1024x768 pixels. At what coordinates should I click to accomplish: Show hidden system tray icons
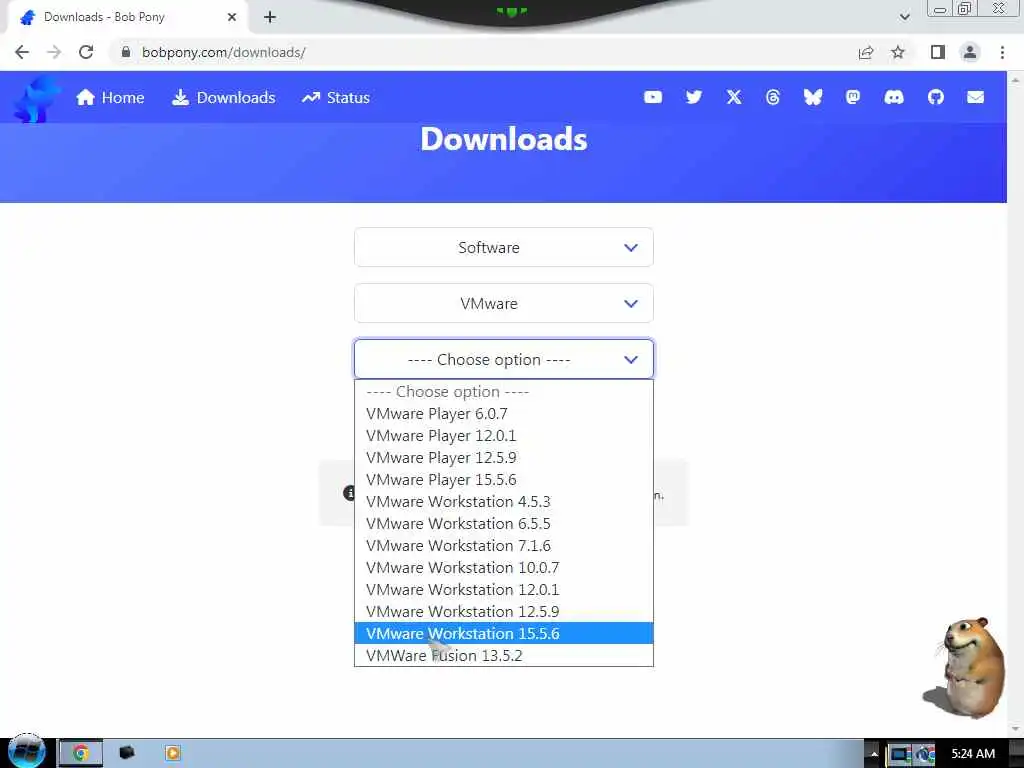coord(874,754)
